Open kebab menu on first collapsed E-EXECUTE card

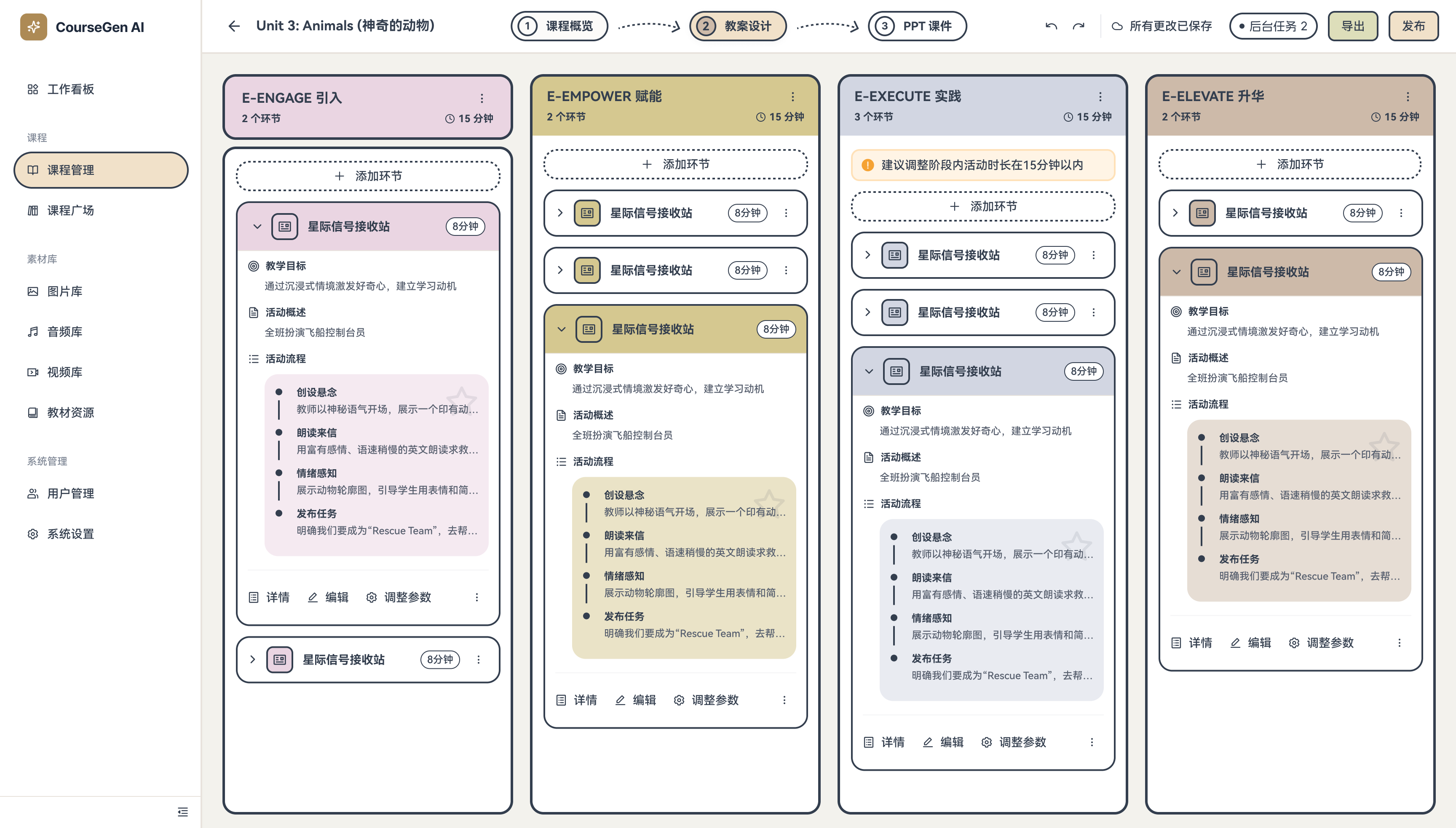click(x=1093, y=255)
